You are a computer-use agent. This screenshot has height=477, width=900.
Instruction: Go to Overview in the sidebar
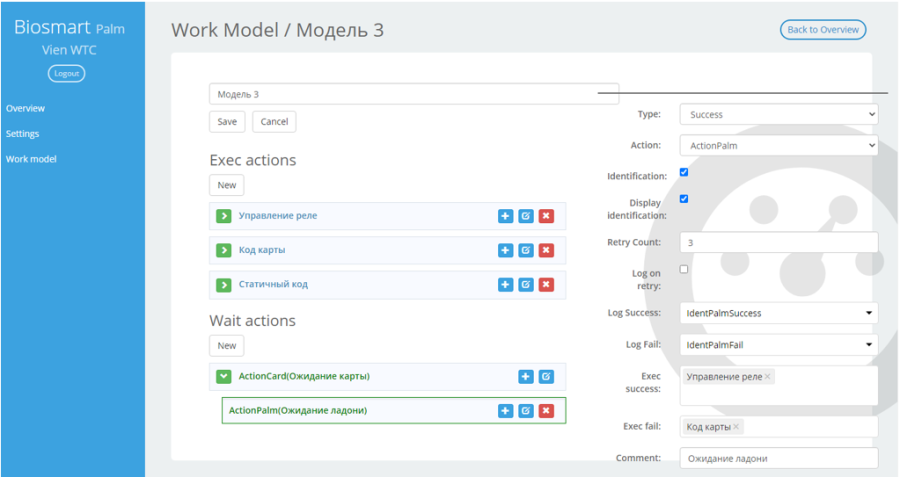25,108
